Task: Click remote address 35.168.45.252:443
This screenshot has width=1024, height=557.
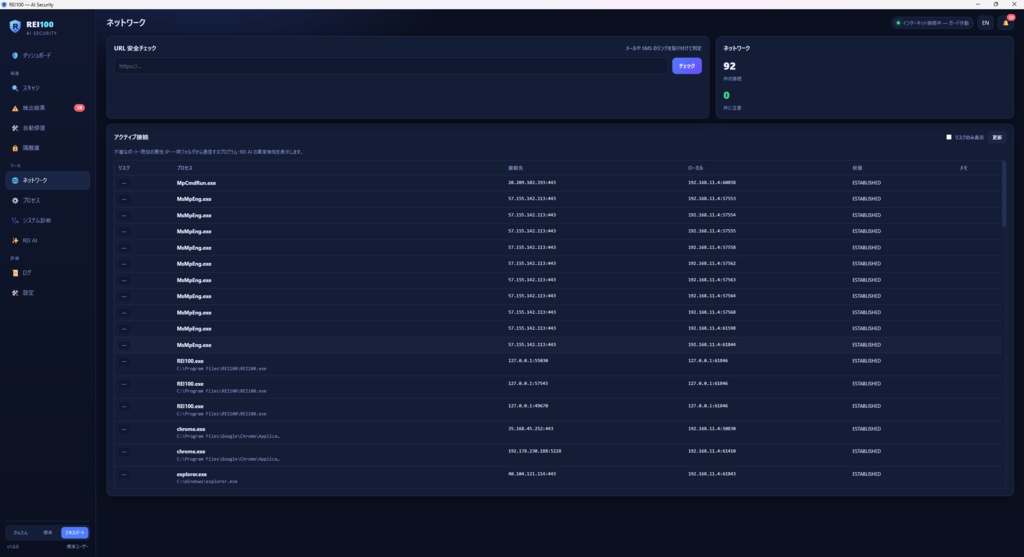Action: pyautogui.click(x=530, y=429)
